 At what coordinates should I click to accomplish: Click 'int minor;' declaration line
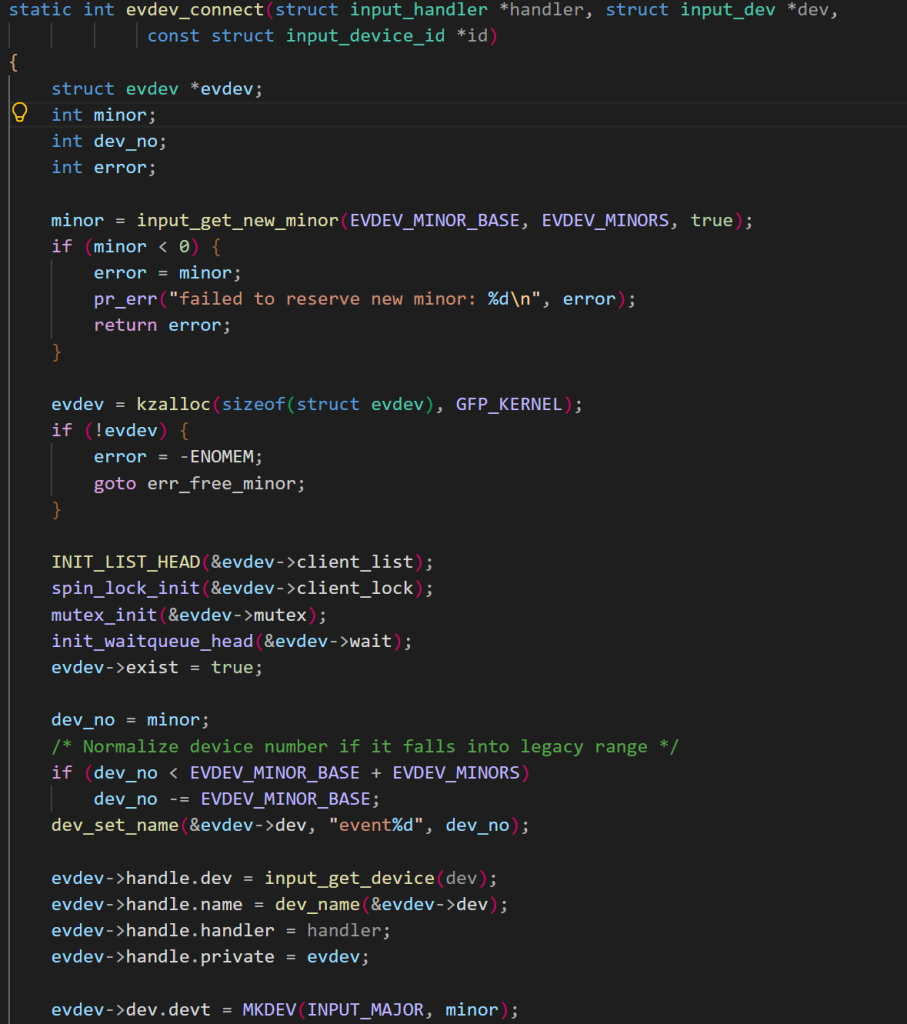(104, 115)
